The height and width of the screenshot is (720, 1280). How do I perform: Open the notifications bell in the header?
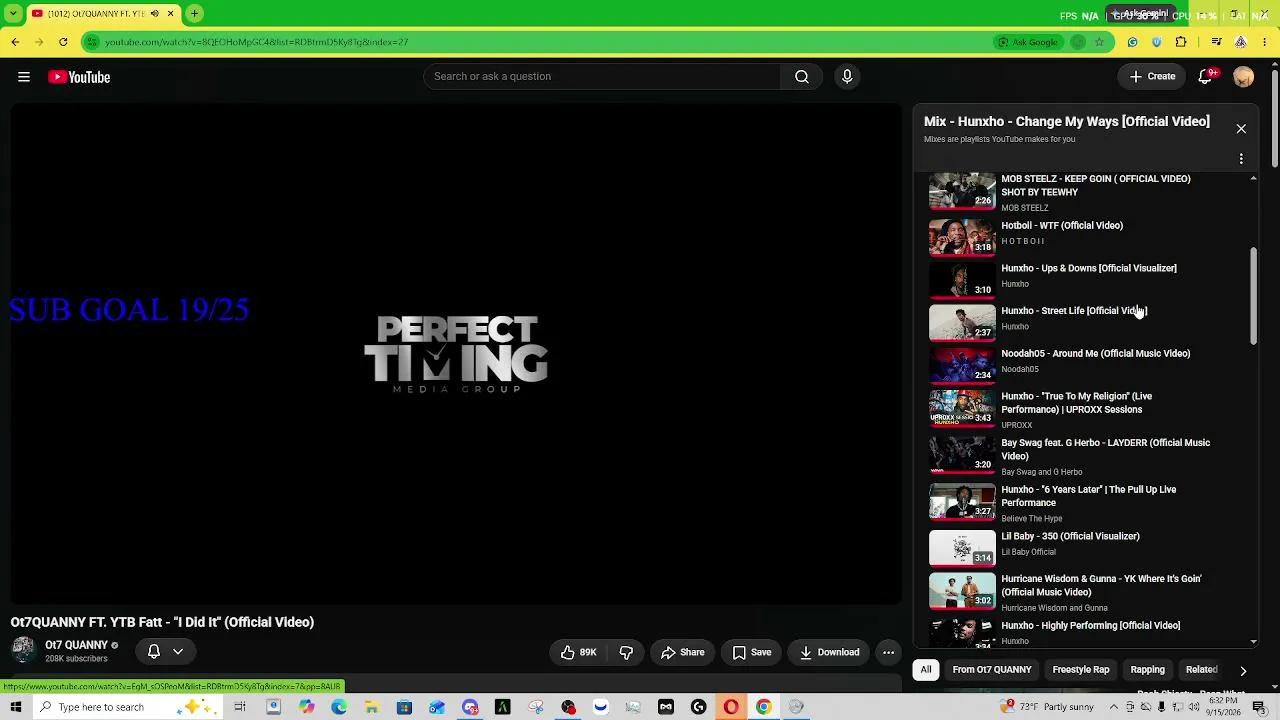(1205, 77)
